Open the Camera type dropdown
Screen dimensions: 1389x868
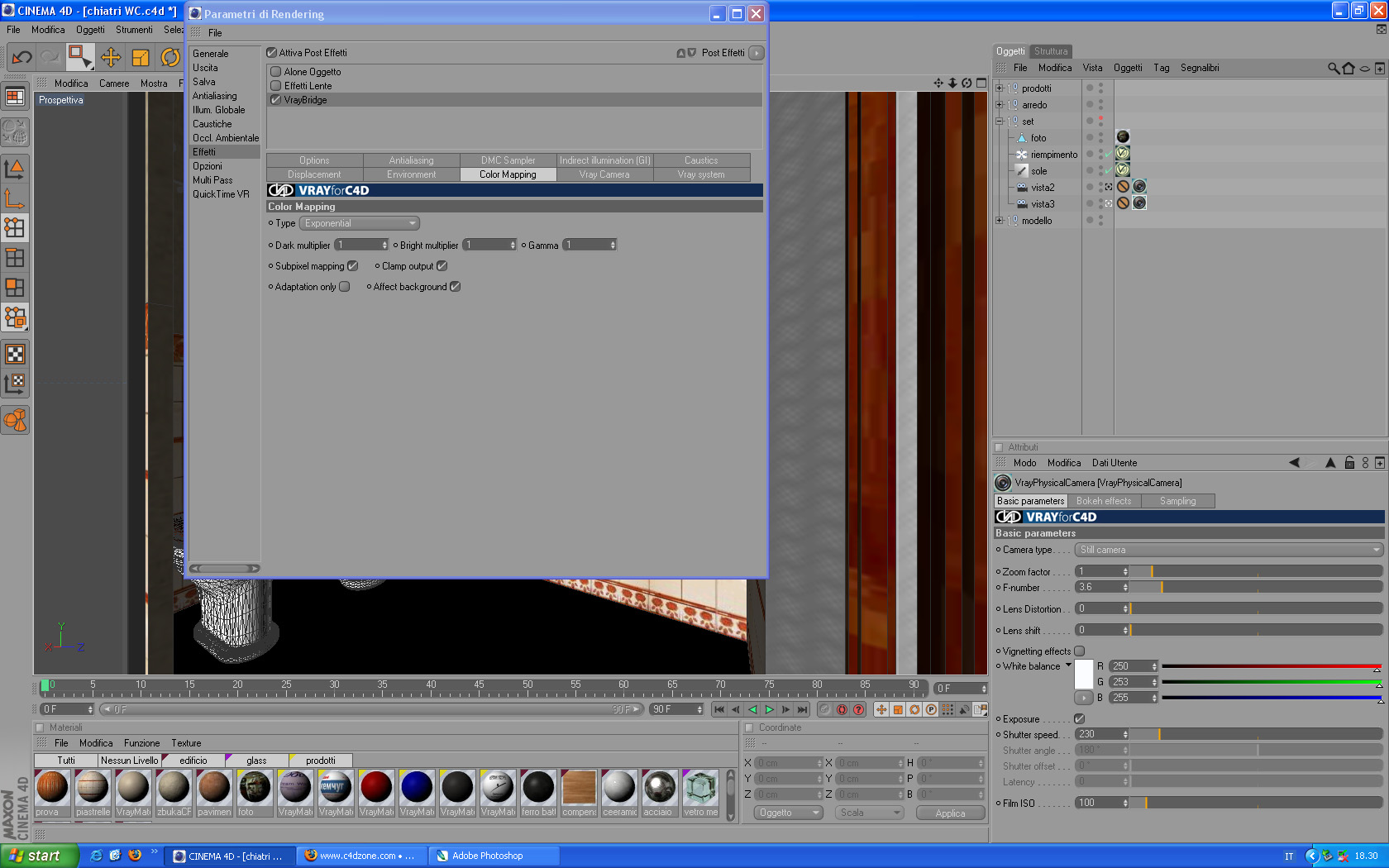tap(1229, 550)
